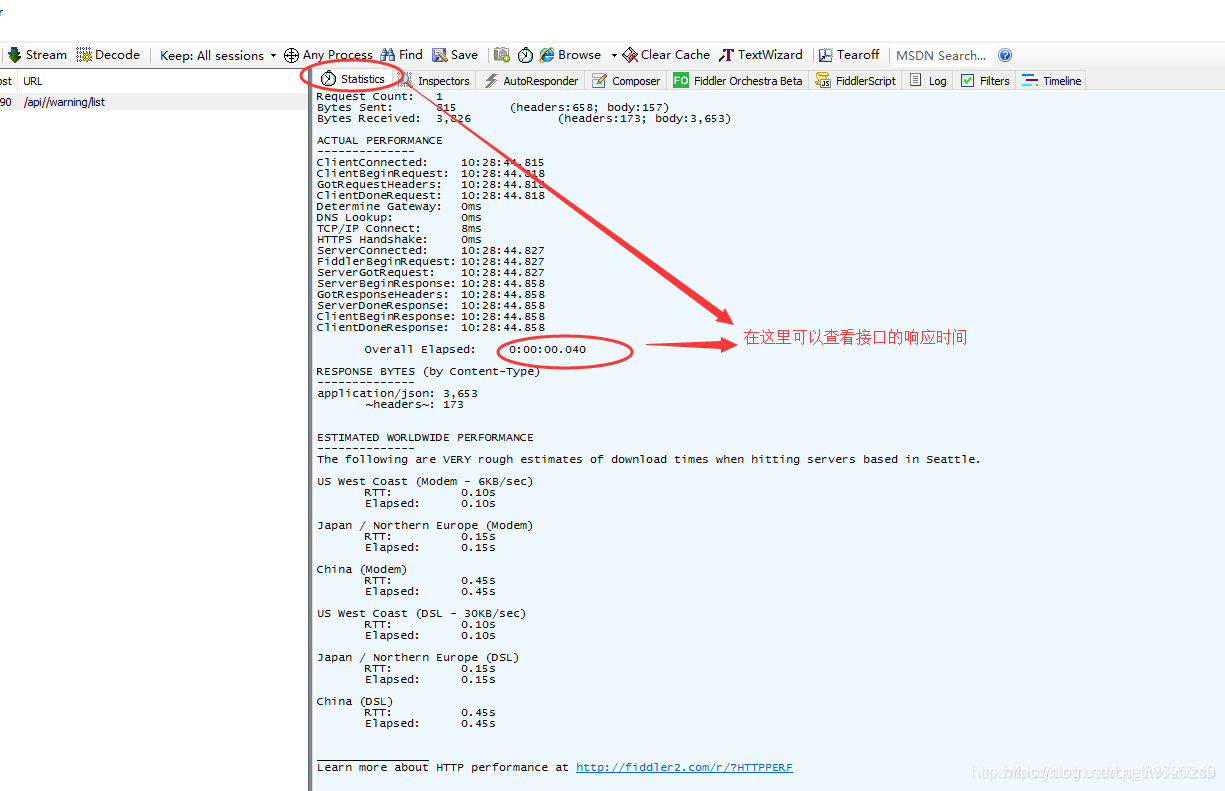Switch to the Inspectors tab

(x=435, y=81)
